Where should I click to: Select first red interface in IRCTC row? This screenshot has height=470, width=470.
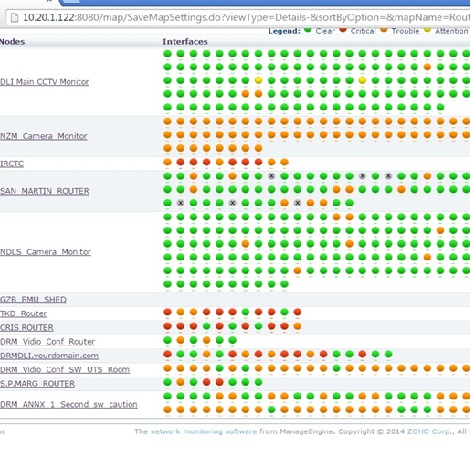[180, 162]
